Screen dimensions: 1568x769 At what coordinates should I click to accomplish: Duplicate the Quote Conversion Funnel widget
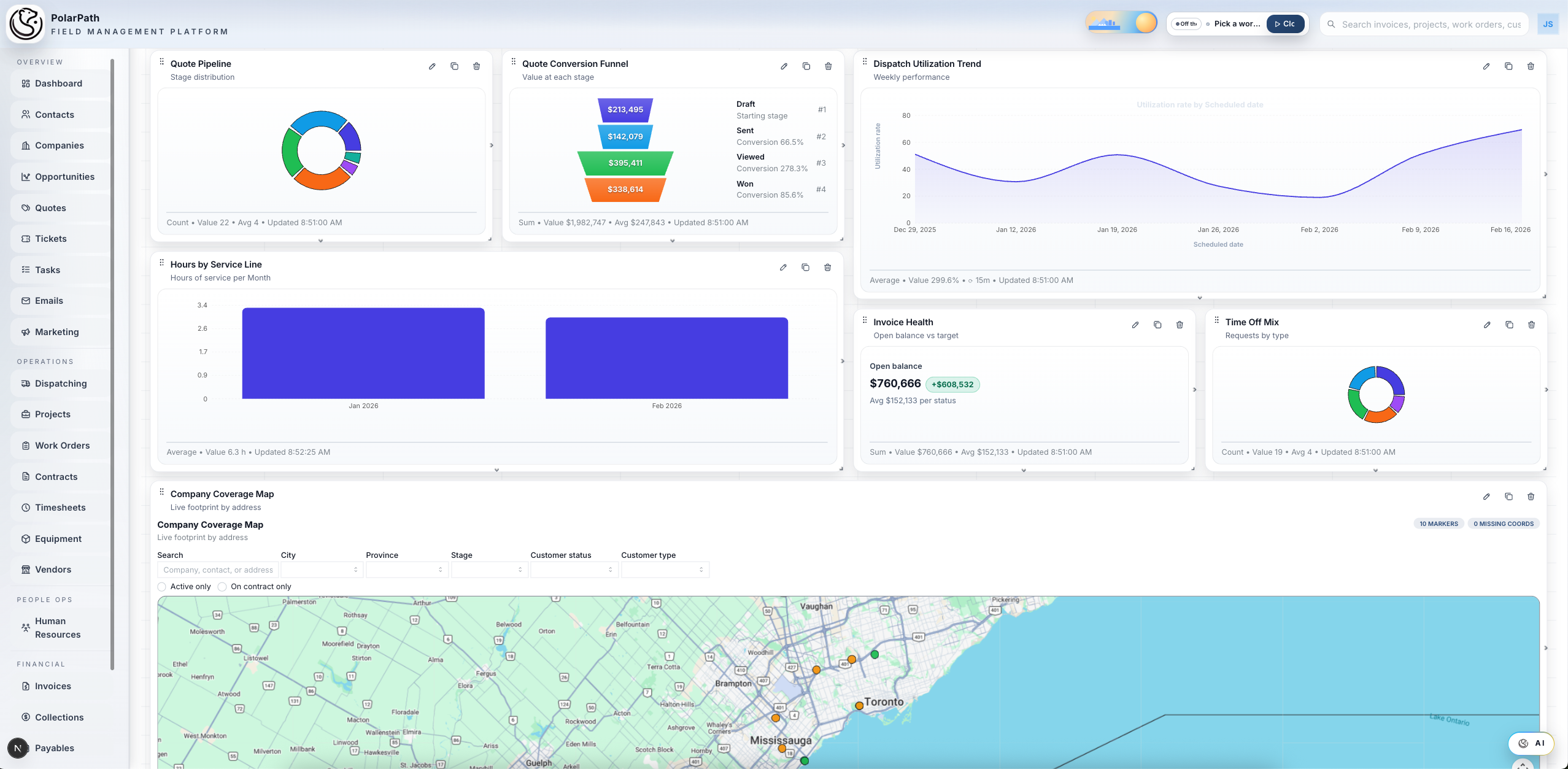806,66
